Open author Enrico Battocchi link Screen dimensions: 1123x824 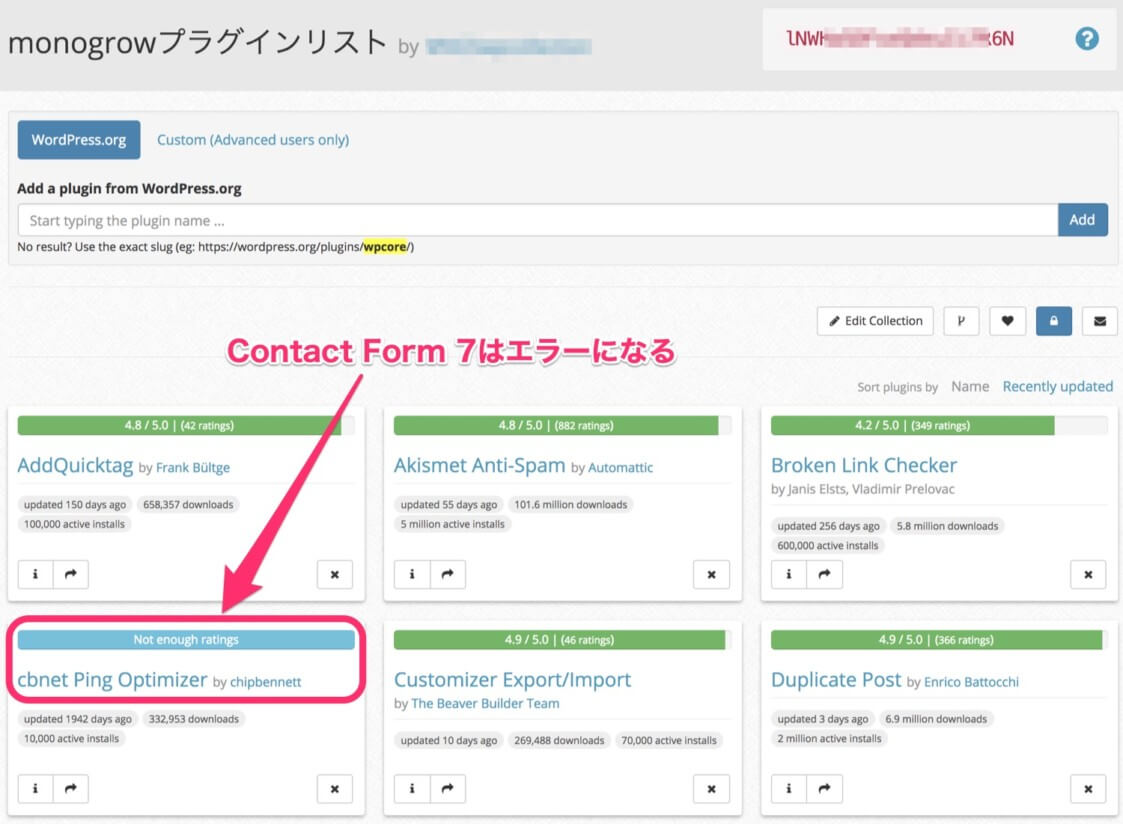[971, 682]
